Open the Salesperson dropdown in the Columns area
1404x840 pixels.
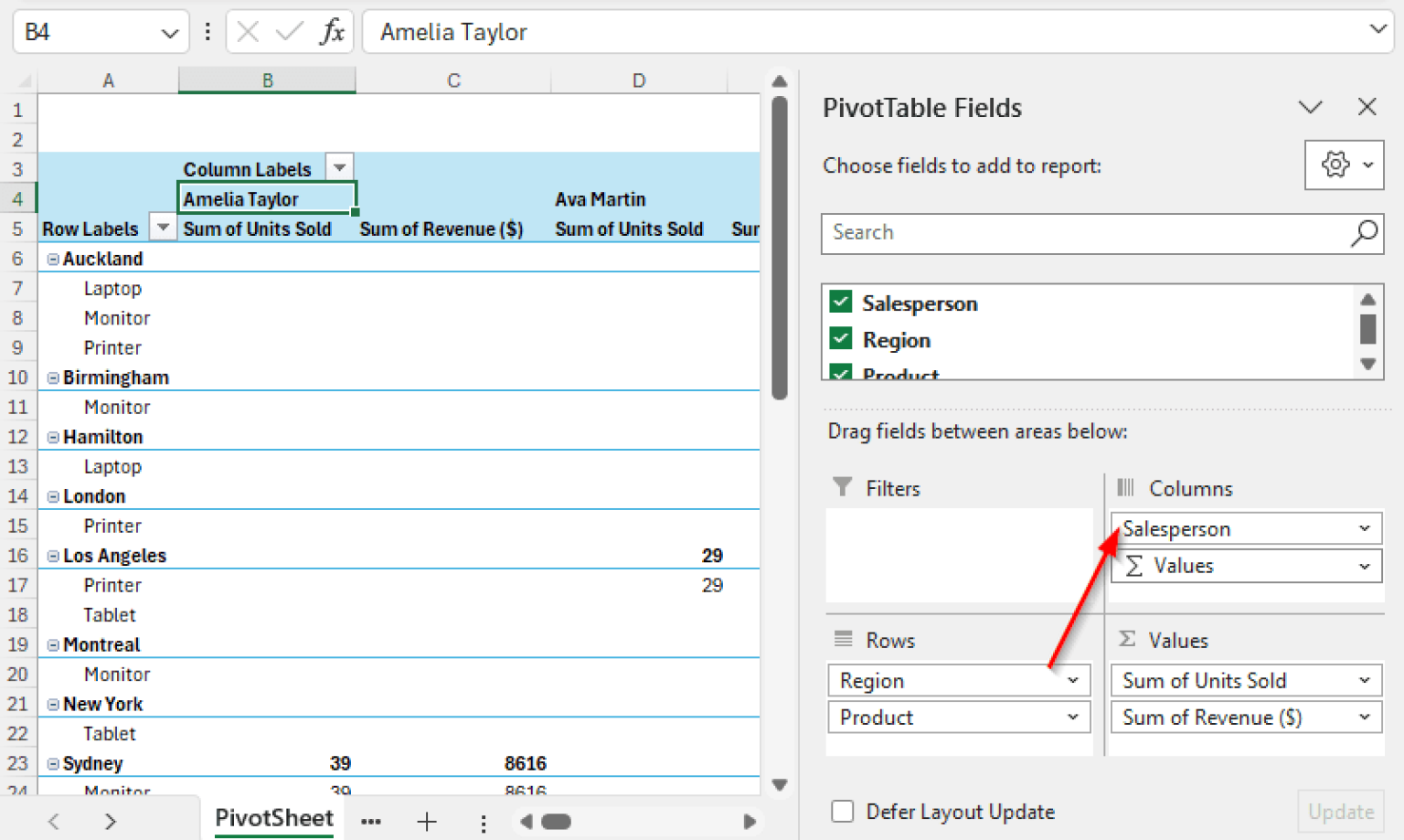(1365, 528)
